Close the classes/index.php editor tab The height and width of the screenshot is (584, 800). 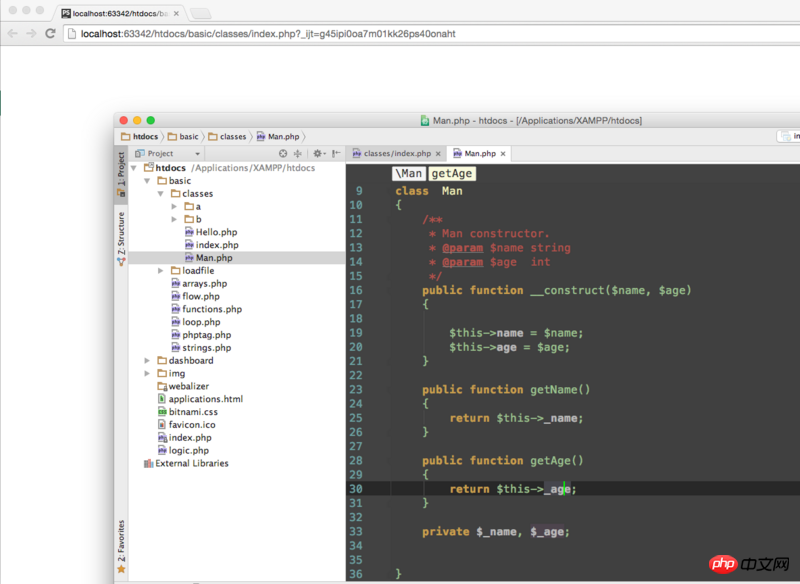[439, 154]
